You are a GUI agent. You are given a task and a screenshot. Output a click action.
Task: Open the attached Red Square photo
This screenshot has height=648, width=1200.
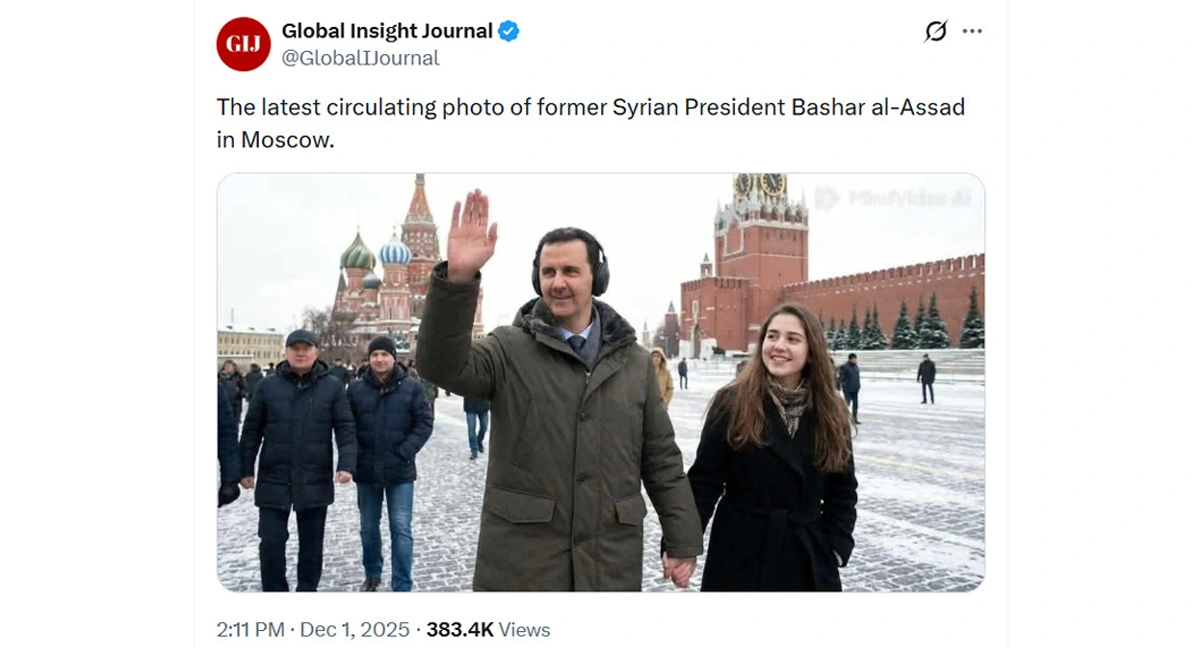click(600, 382)
